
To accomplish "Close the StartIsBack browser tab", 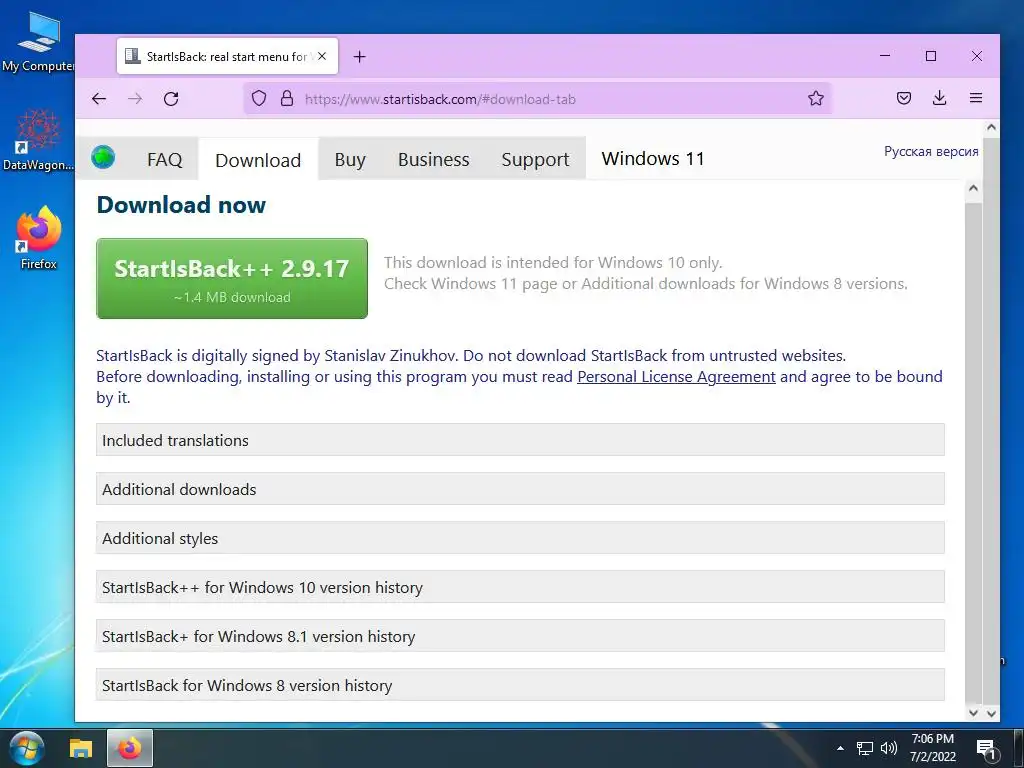I will pyautogui.click(x=322, y=56).
